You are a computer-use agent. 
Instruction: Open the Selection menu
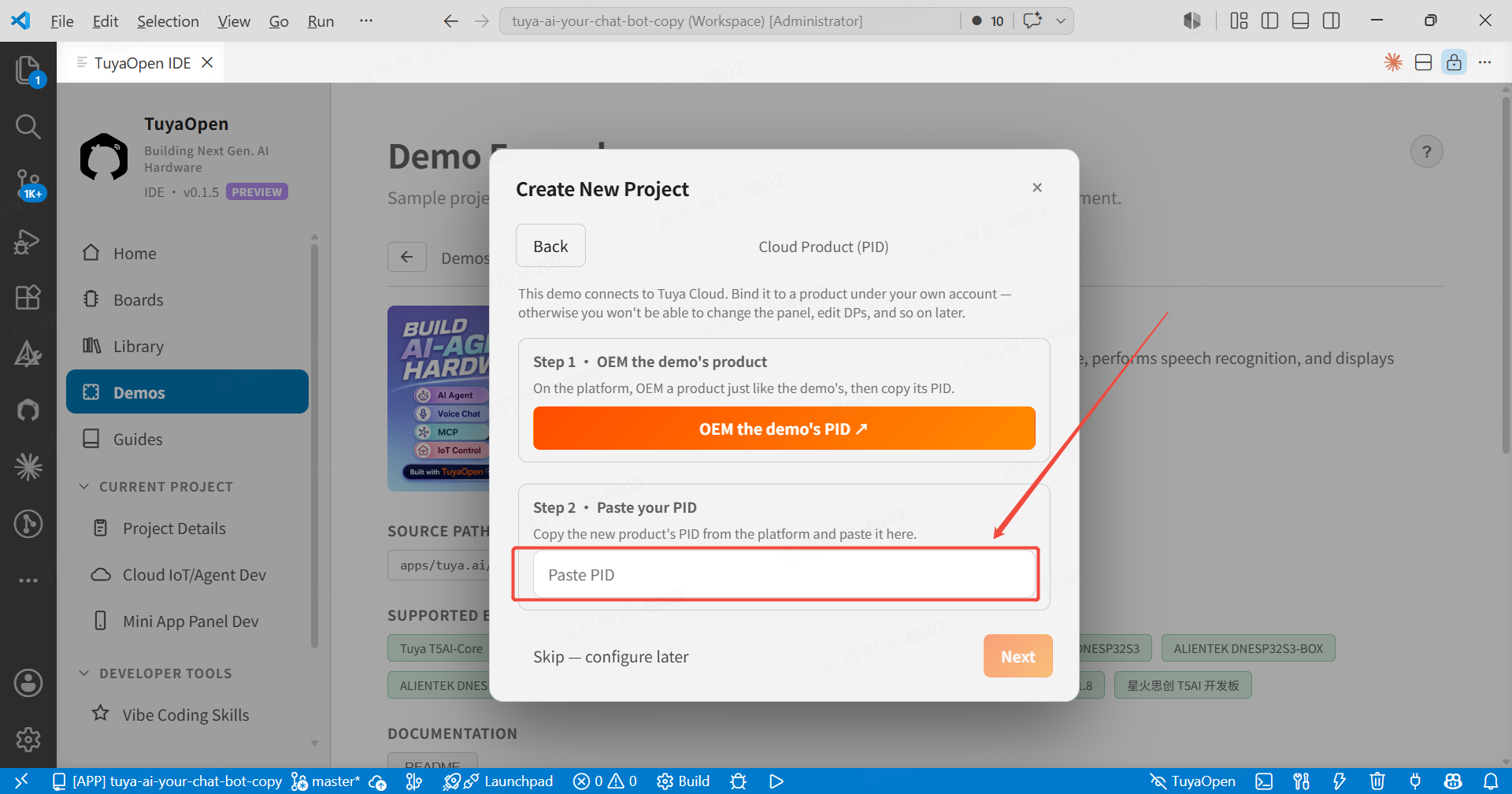point(168,21)
